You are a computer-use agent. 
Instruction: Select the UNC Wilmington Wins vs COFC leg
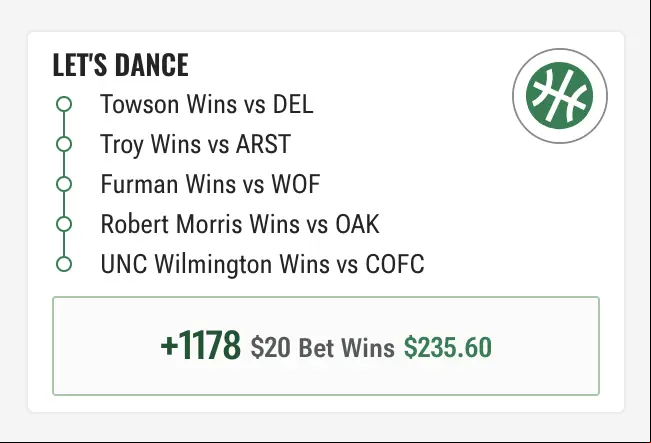(262, 264)
